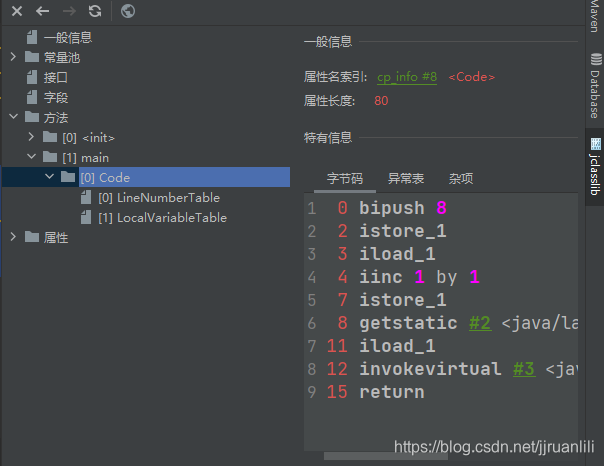Select the 一般信息 tree node
The height and width of the screenshot is (466, 604).
pyautogui.click(x=68, y=38)
